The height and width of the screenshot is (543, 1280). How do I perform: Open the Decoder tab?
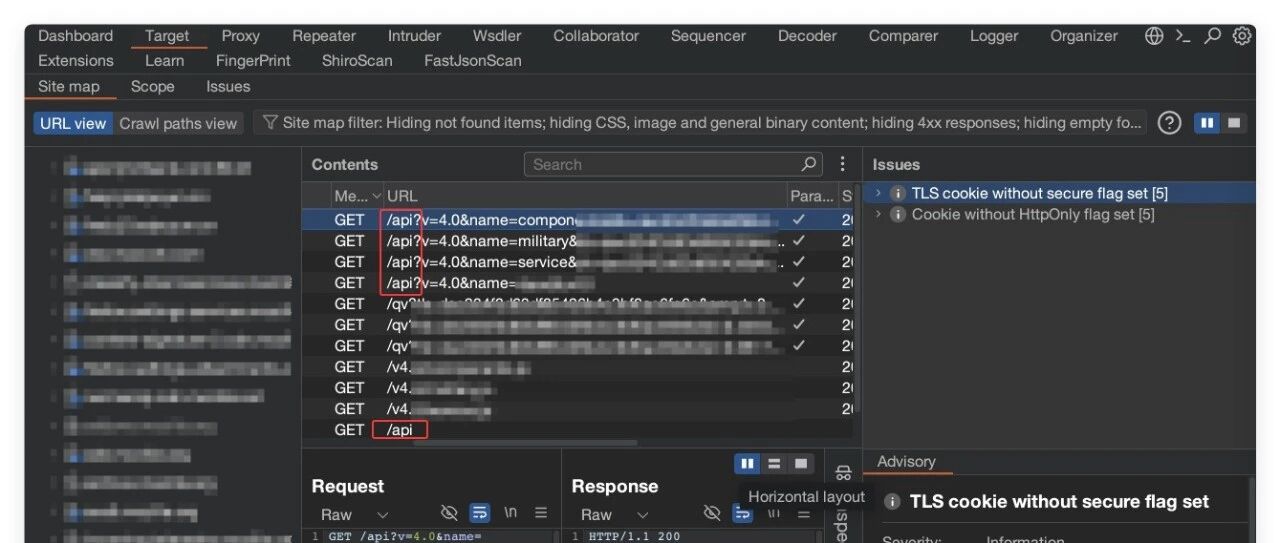(x=807, y=36)
